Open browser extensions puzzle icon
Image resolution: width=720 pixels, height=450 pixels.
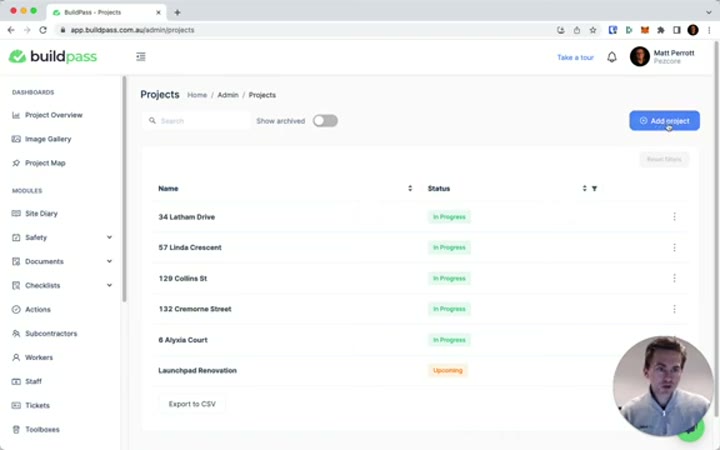(661, 30)
